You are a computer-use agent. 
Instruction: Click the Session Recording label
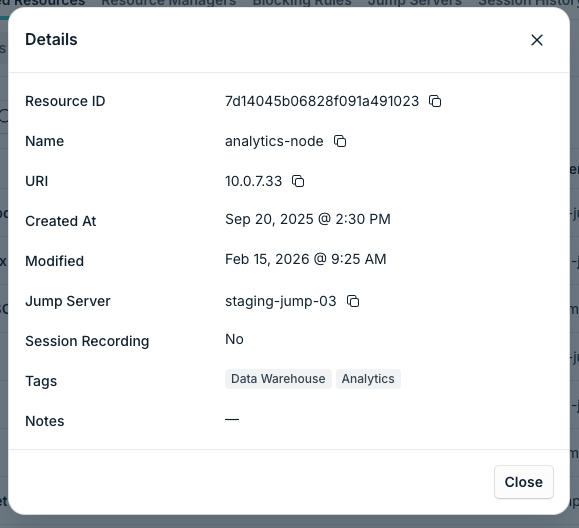point(87,341)
